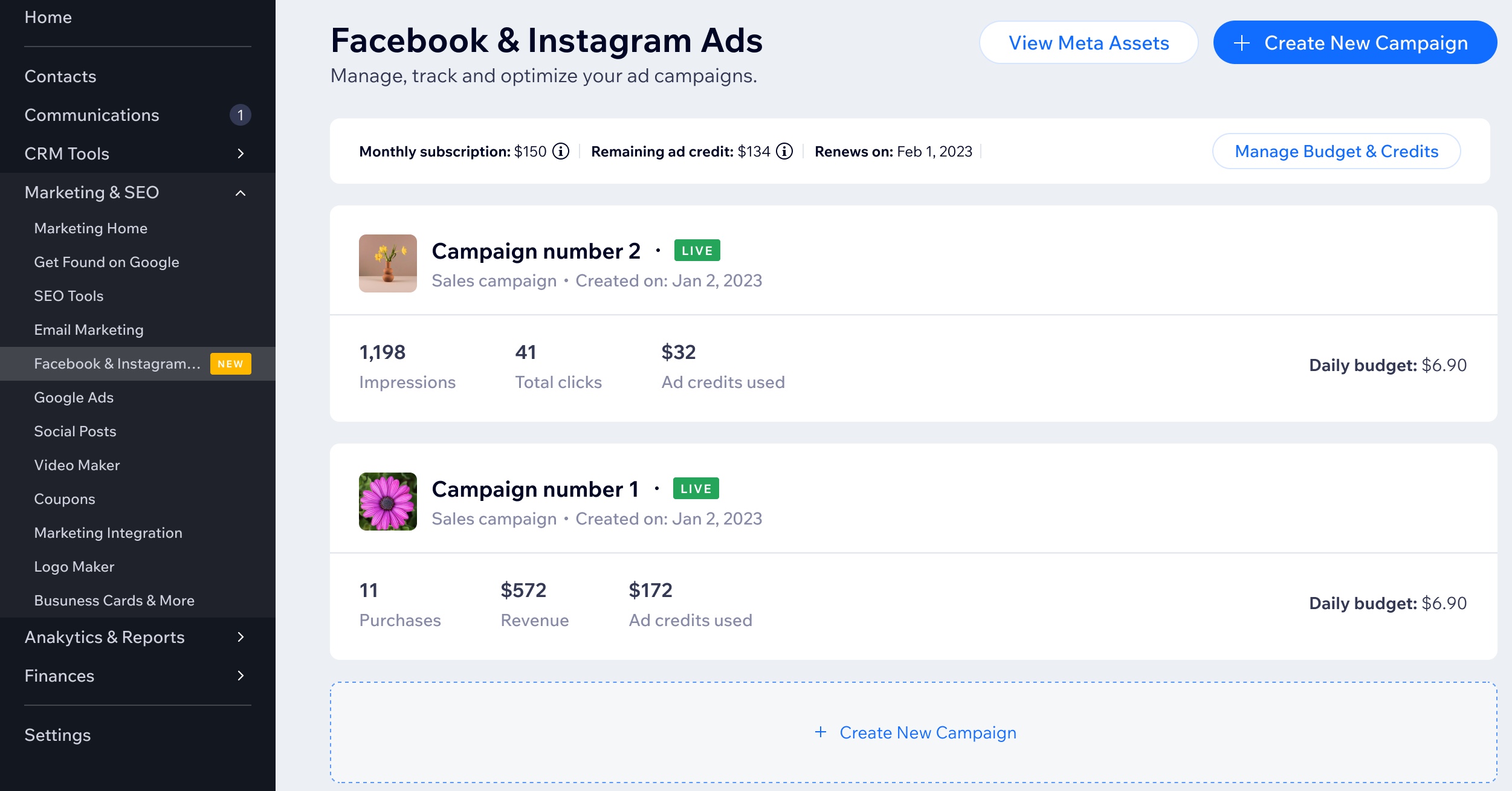Click the Settings navigation item
This screenshot has width=1512, height=791.
58,734
